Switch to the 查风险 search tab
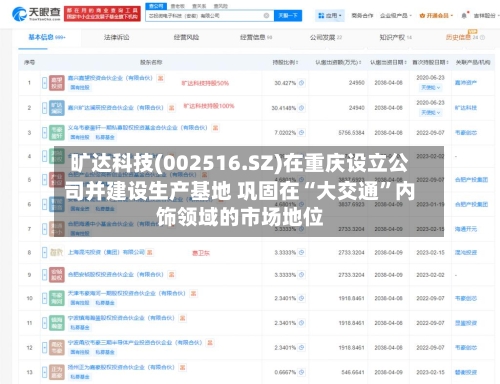The image size is (500, 384). pyautogui.click(x=220, y=6)
